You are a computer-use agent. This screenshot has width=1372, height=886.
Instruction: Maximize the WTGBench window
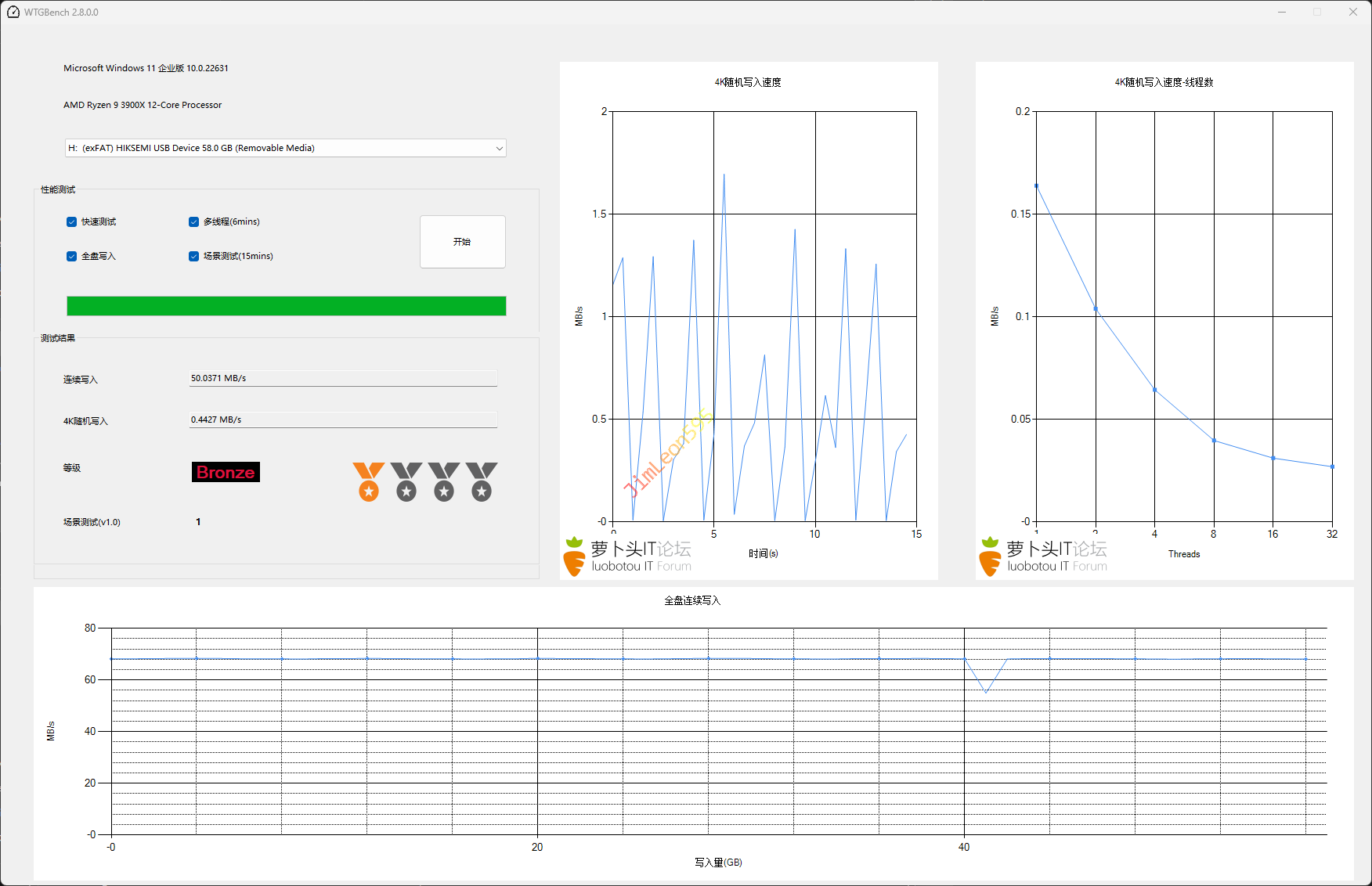click(1317, 12)
